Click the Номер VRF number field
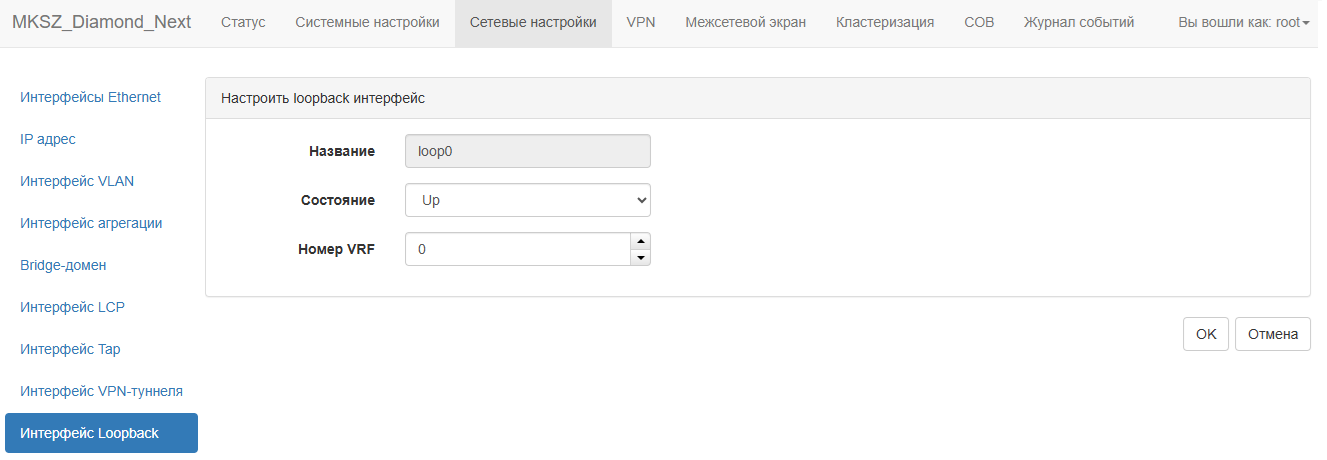1327x460 pixels. pyautogui.click(x=517, y=250)
